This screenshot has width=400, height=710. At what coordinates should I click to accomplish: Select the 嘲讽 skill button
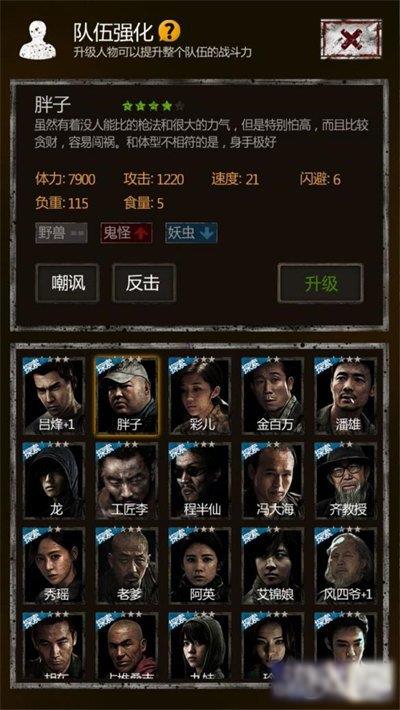67,283
